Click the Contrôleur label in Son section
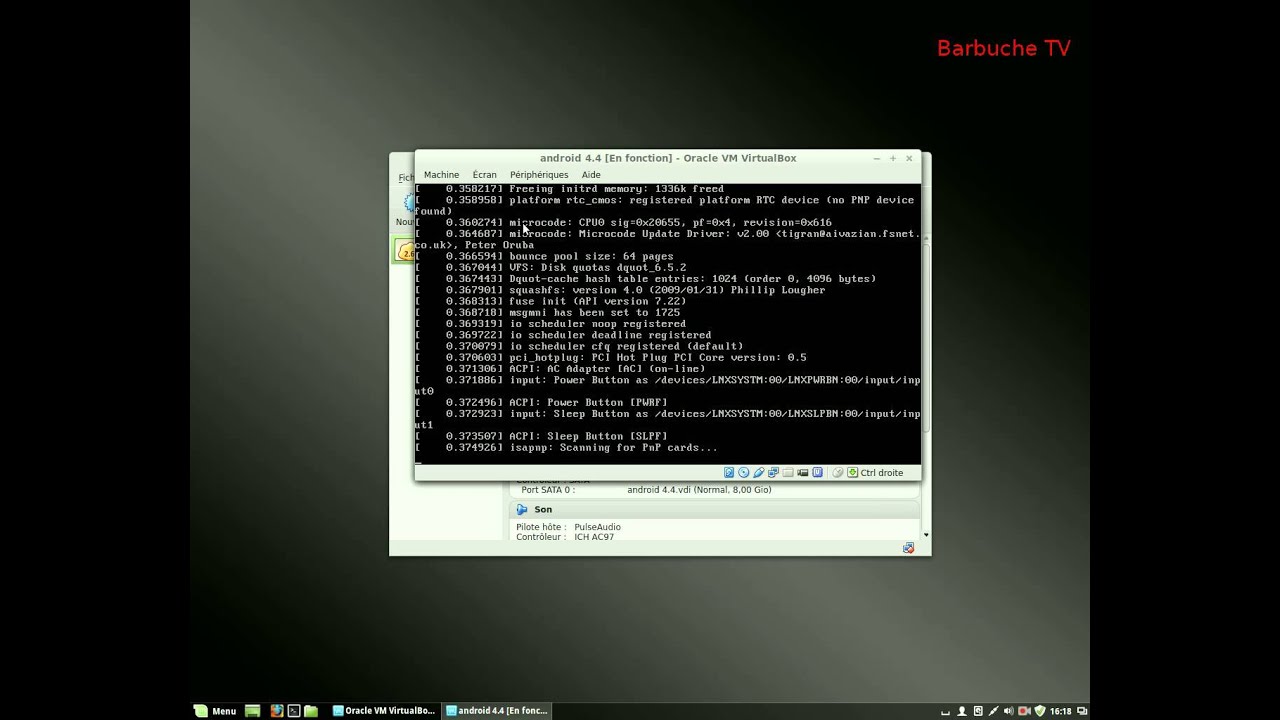 (540, 537)
